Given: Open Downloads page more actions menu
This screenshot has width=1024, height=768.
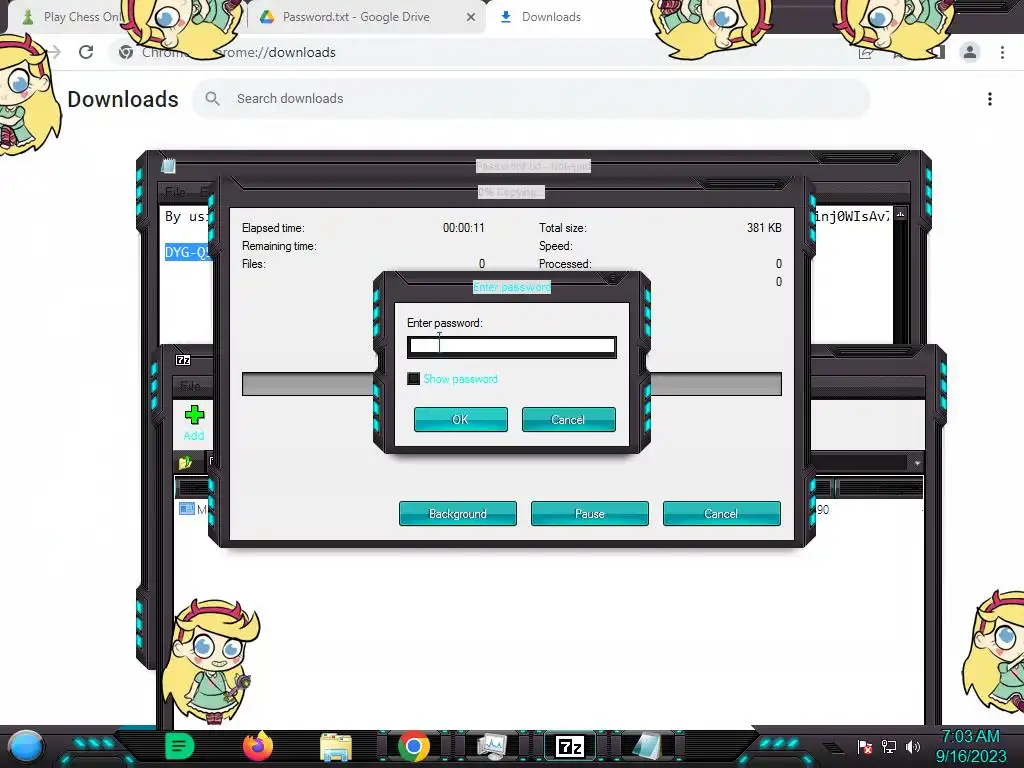Looking at the screenshot, I should click(990, 99).
